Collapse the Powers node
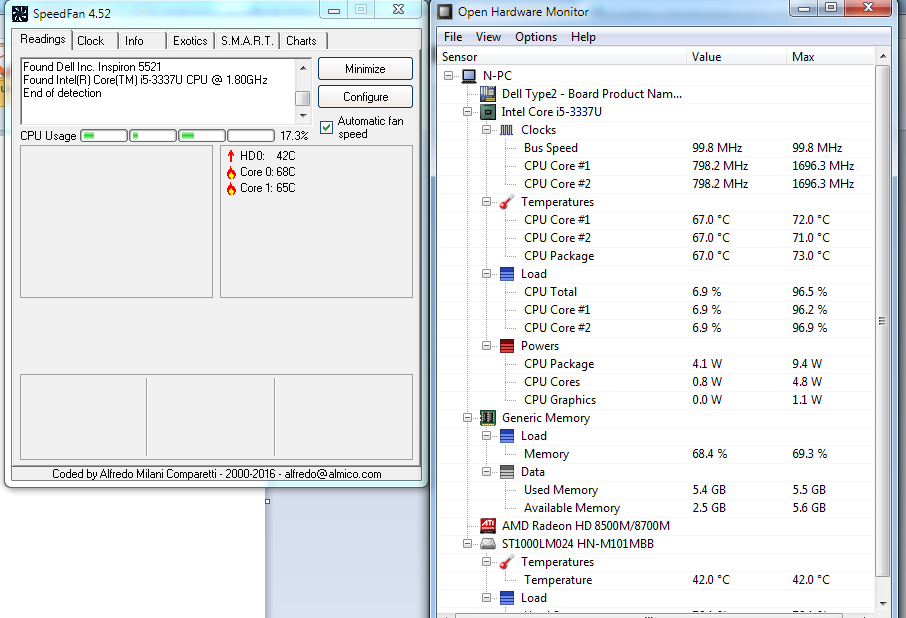Image resolution: width=906 pixels, height=618 pixels. coord(487,346)
